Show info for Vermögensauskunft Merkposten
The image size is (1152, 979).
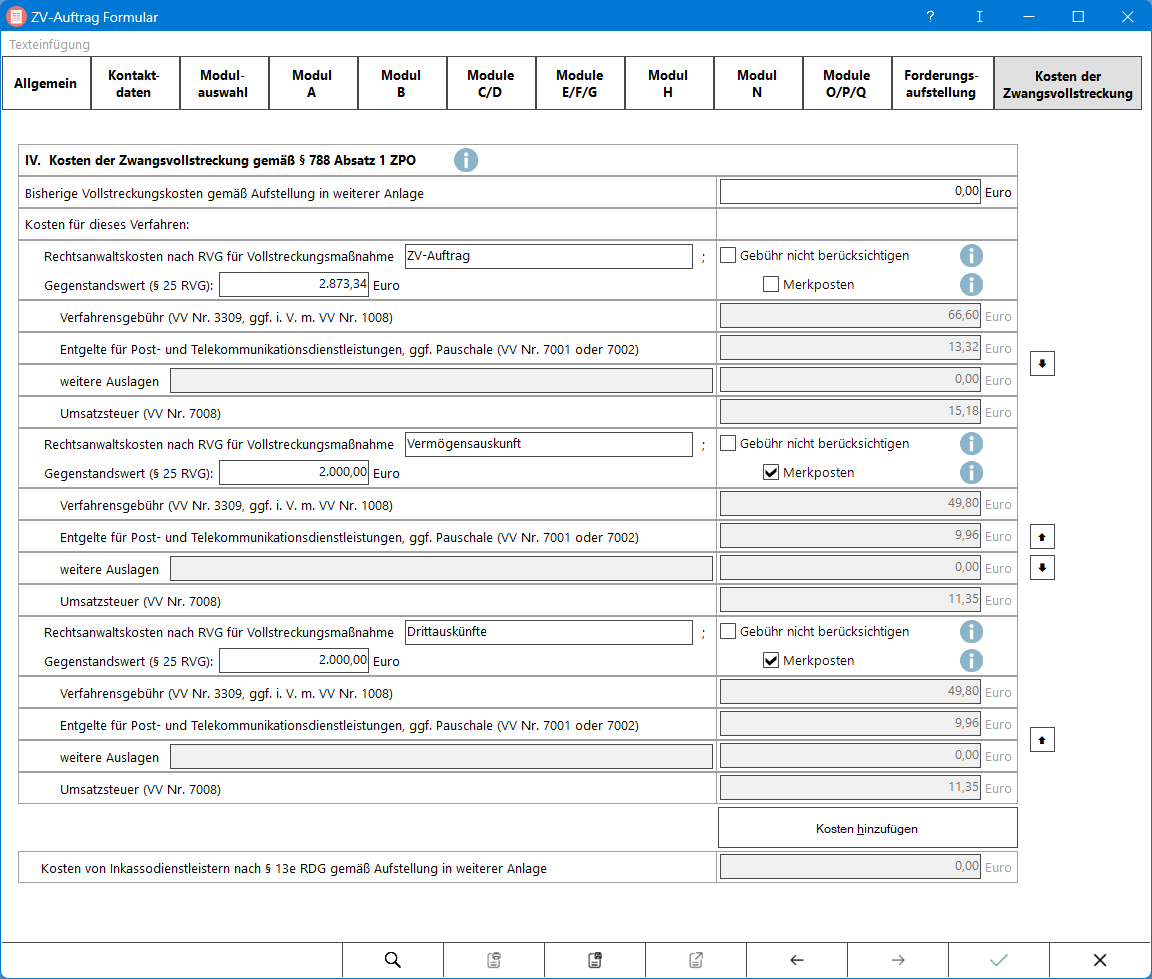(971, 472)
